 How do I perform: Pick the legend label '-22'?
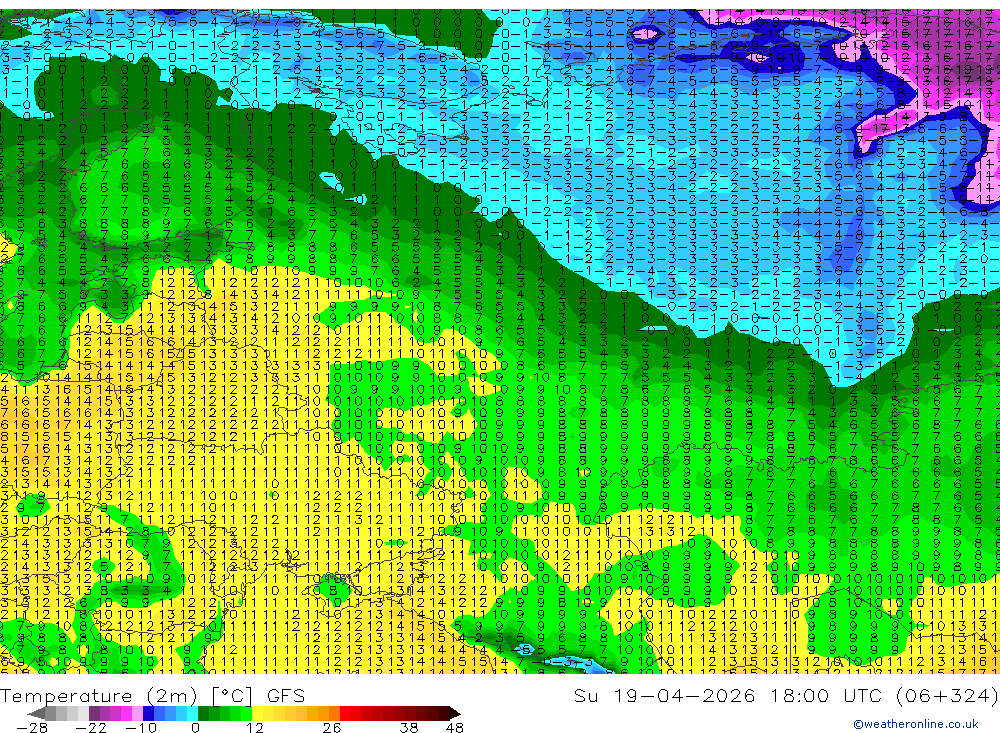(91, 728)
